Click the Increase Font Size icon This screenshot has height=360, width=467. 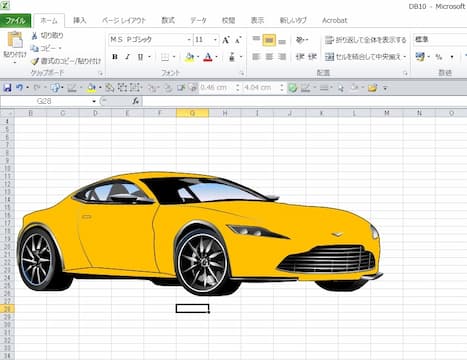[226, 40]
